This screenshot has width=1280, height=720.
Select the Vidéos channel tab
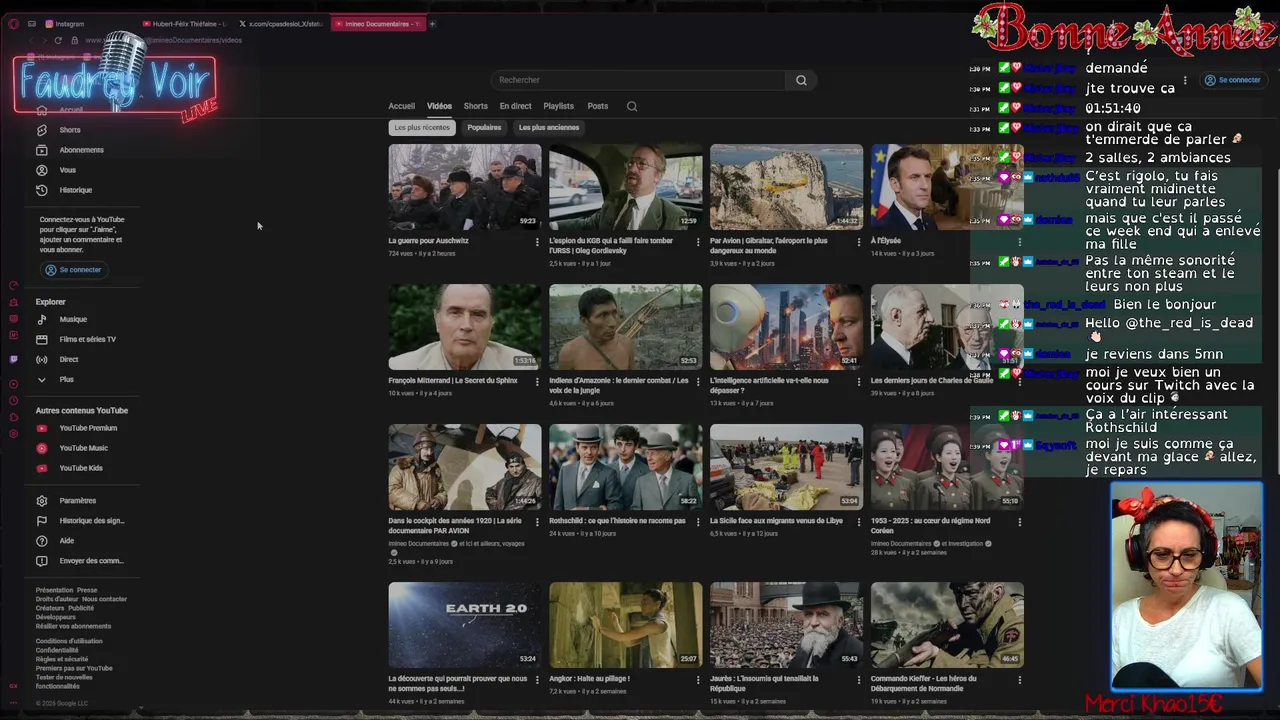[439, 106]
